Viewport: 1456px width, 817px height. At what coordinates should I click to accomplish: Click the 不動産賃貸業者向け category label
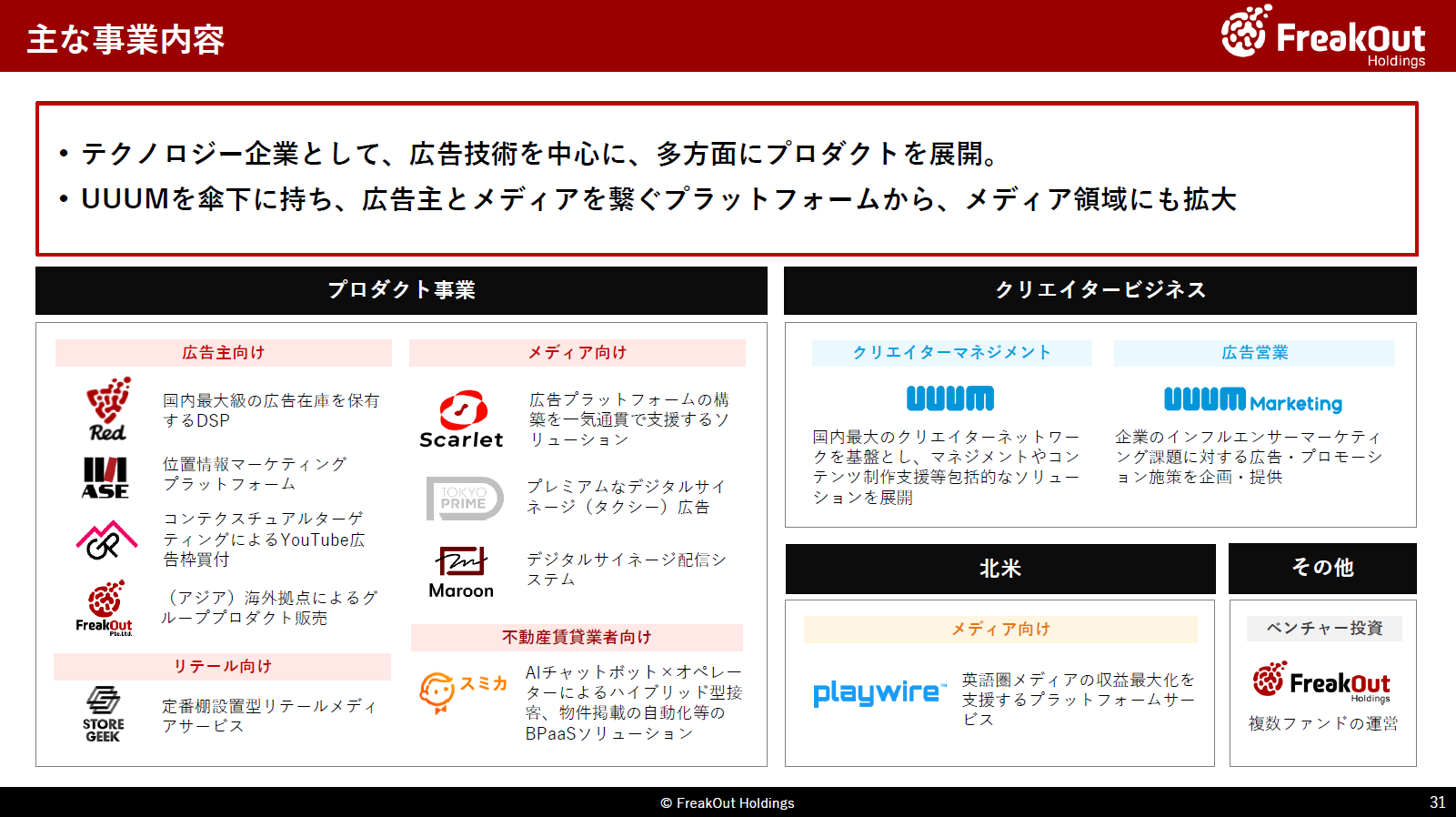click(577, 638)
